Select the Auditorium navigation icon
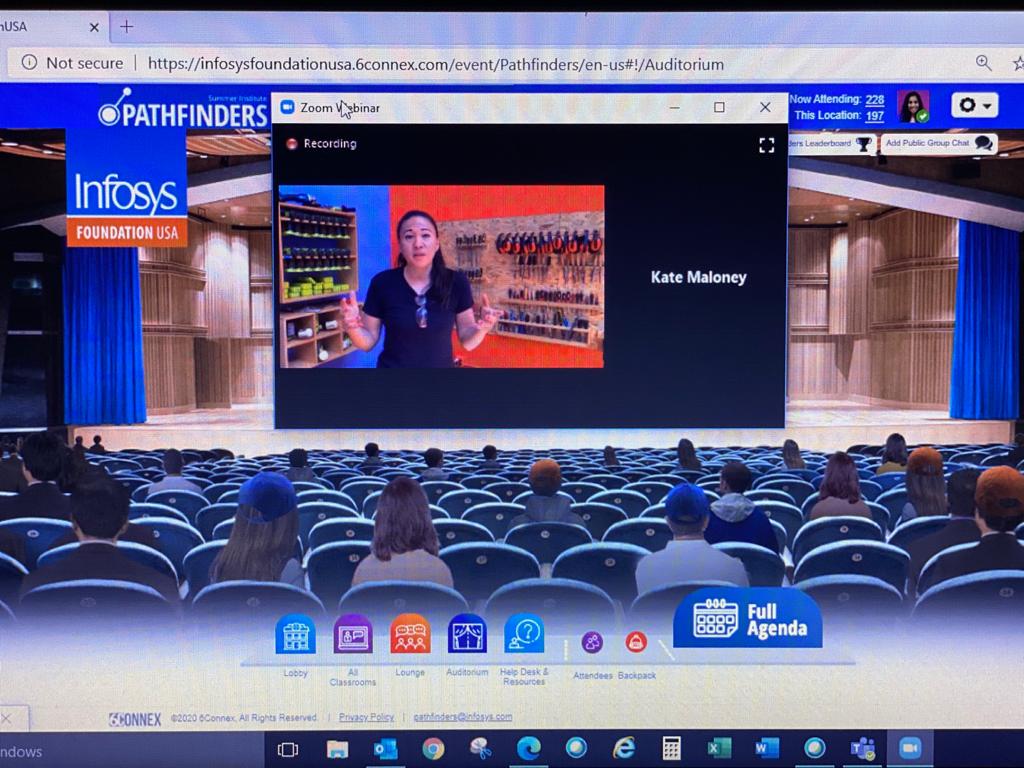1024x768 pixels. pos(467,634)
